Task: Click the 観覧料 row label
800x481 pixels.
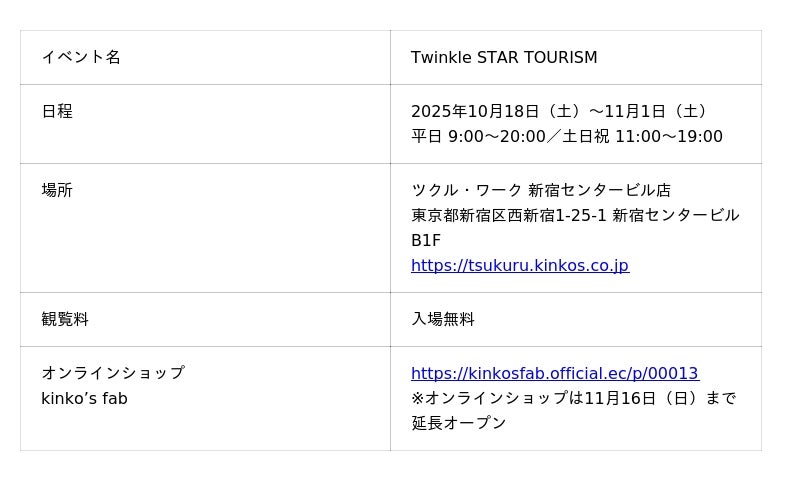Action: pos(65,320)
